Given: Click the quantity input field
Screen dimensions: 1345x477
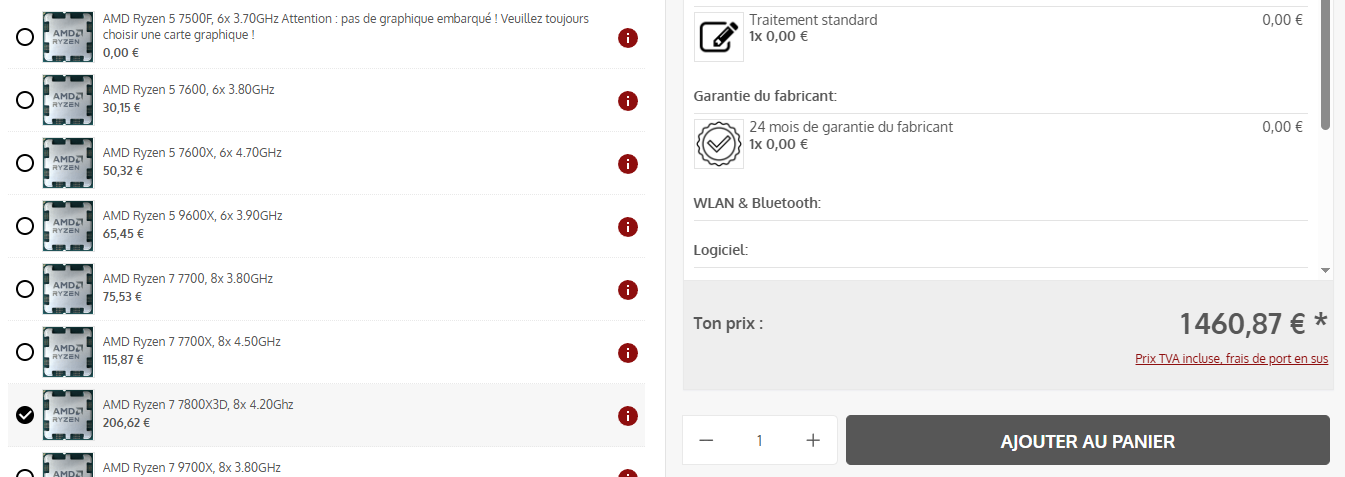Looking at the screenshot, I should [760, 441].
